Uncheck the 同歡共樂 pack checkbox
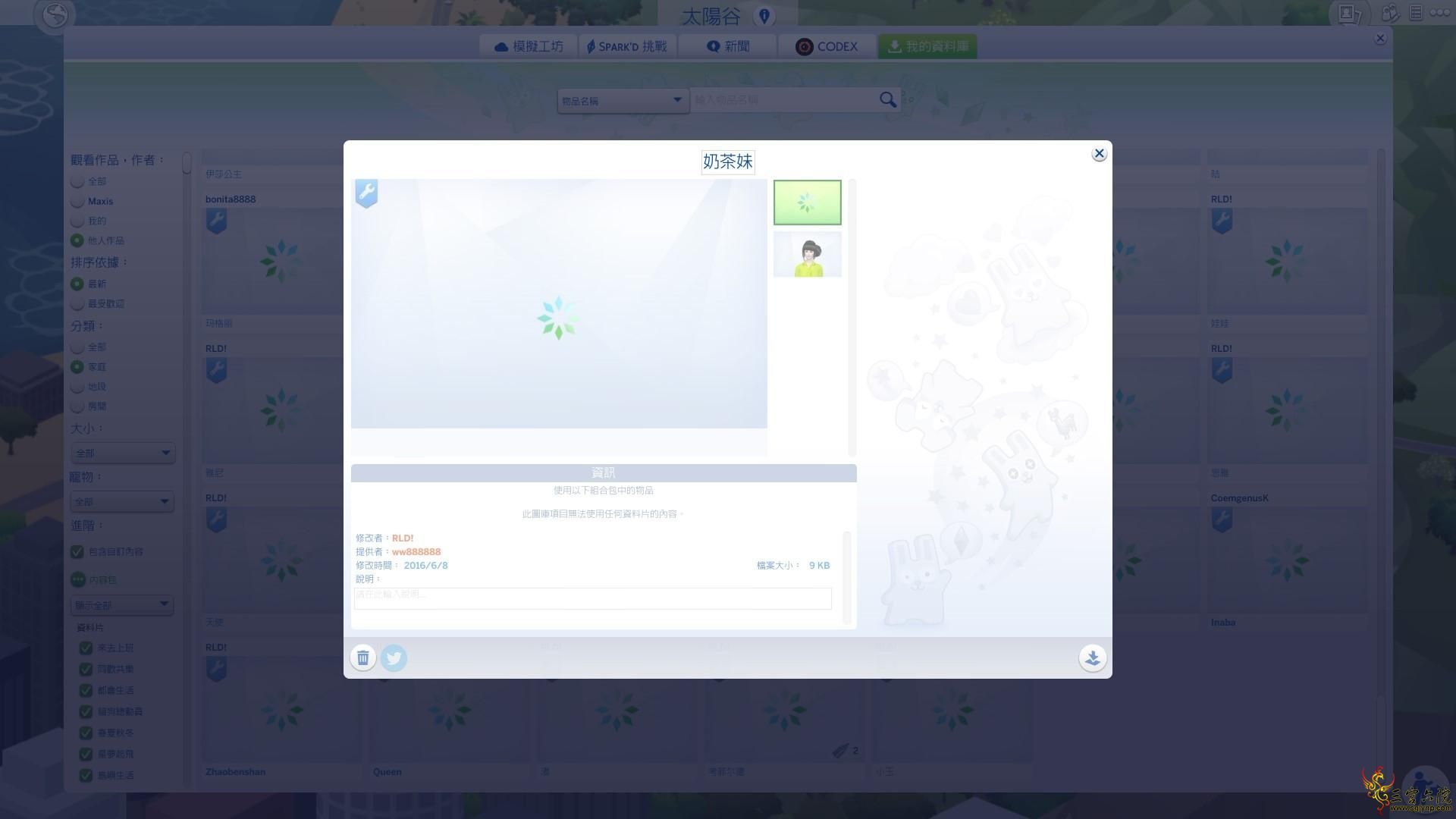Image resolution: width=1456 pixels, height=819 pixels. click(86, 670)
